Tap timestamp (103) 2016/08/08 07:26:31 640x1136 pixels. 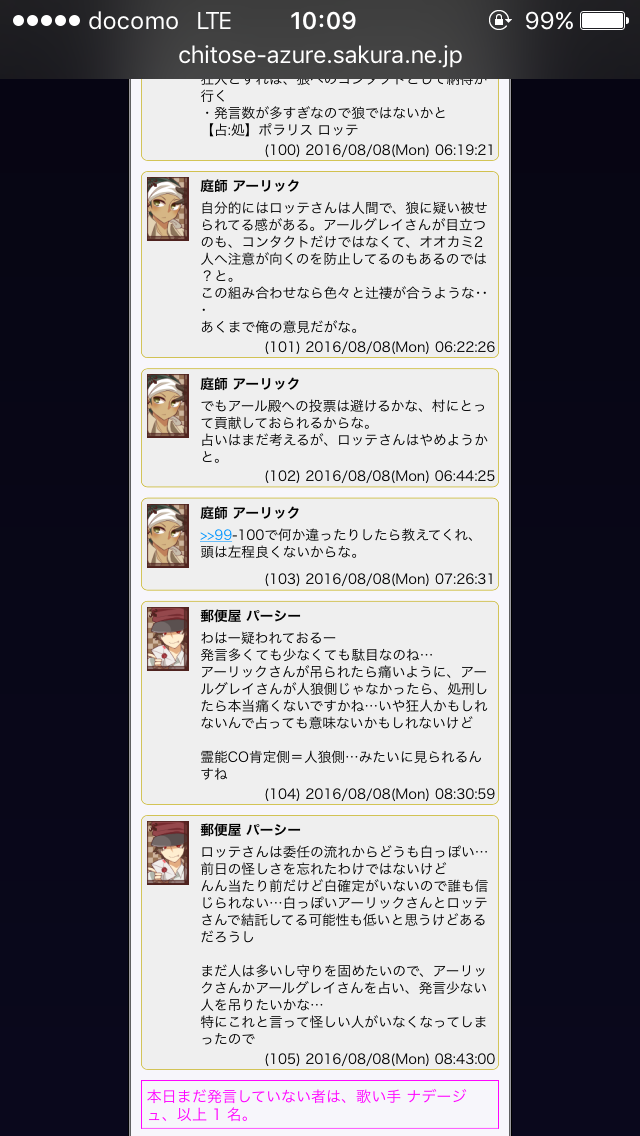click(x=380, y=579)
